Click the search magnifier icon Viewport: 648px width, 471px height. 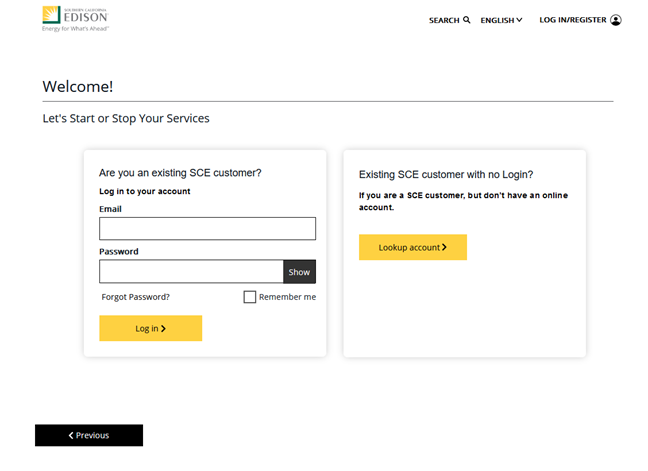pos(467,20)
